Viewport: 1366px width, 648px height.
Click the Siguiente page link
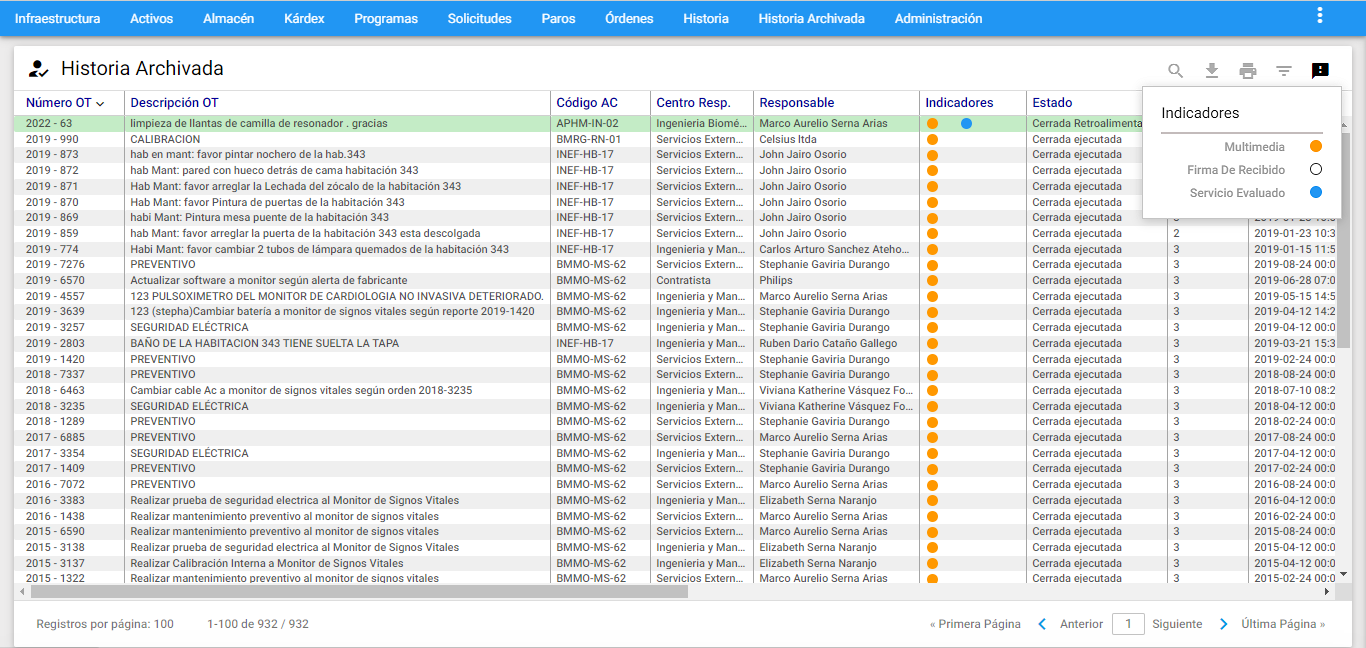tap(1177, 624)
